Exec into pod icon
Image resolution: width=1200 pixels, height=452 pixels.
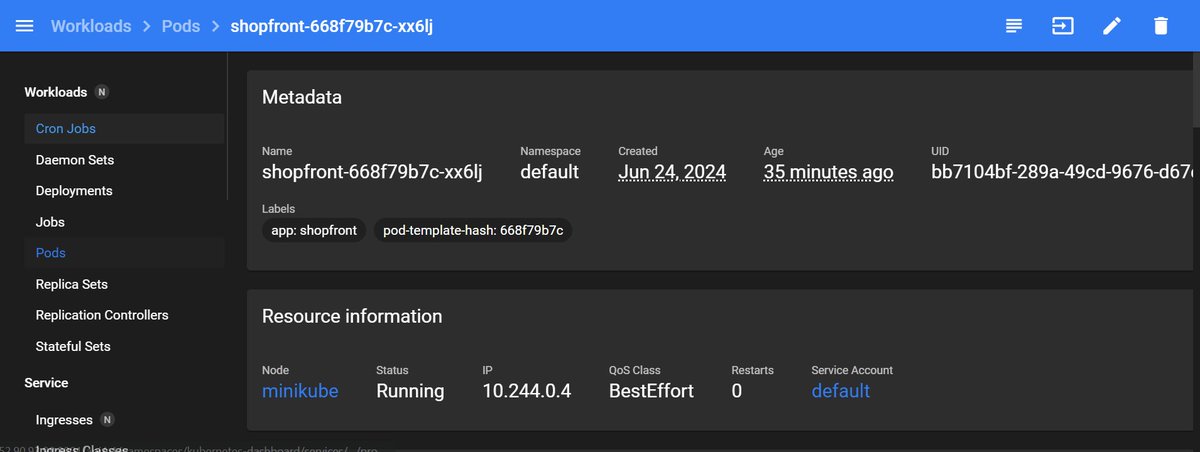click(x=1062, y=26)
